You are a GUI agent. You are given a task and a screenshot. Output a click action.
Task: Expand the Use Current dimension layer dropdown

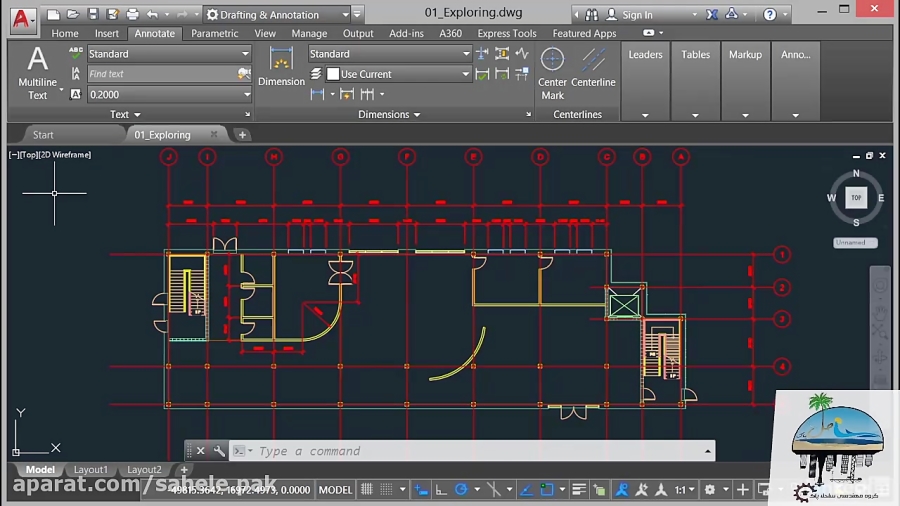tap(466, 74)
